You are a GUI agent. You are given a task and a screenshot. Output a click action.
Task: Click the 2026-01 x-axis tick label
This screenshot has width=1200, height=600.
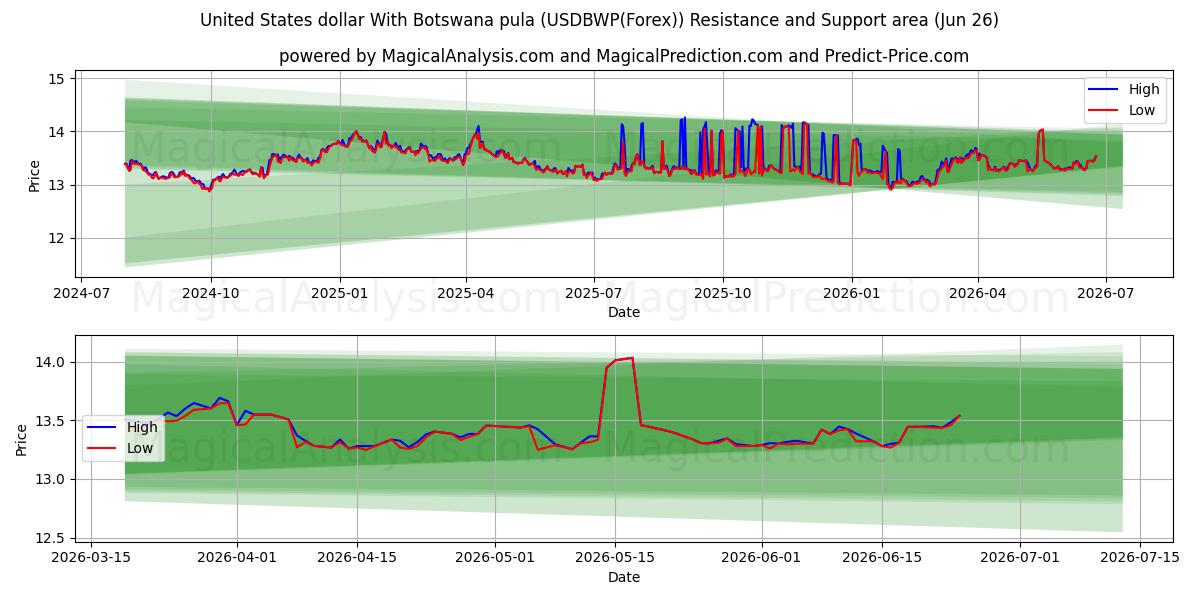point(852,293)
